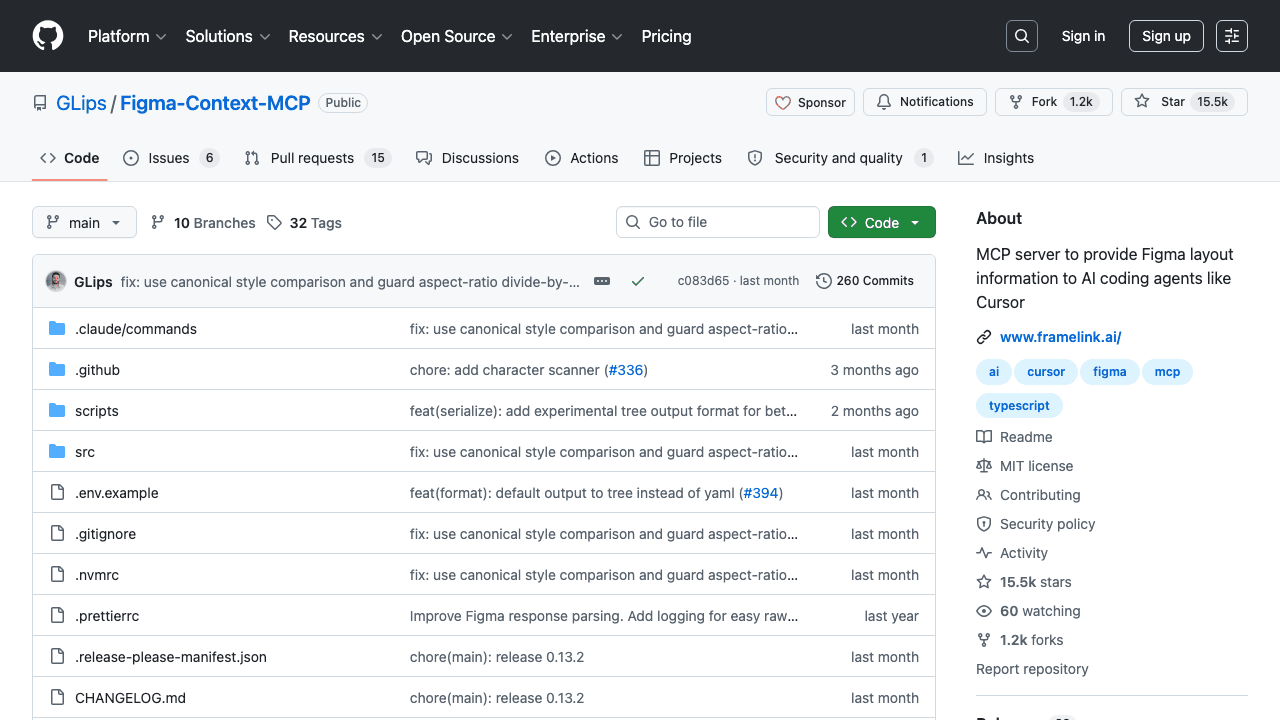Viewport: 1280px width, 720px height.
Task: Open the Contributing link
Action: 1040,495
